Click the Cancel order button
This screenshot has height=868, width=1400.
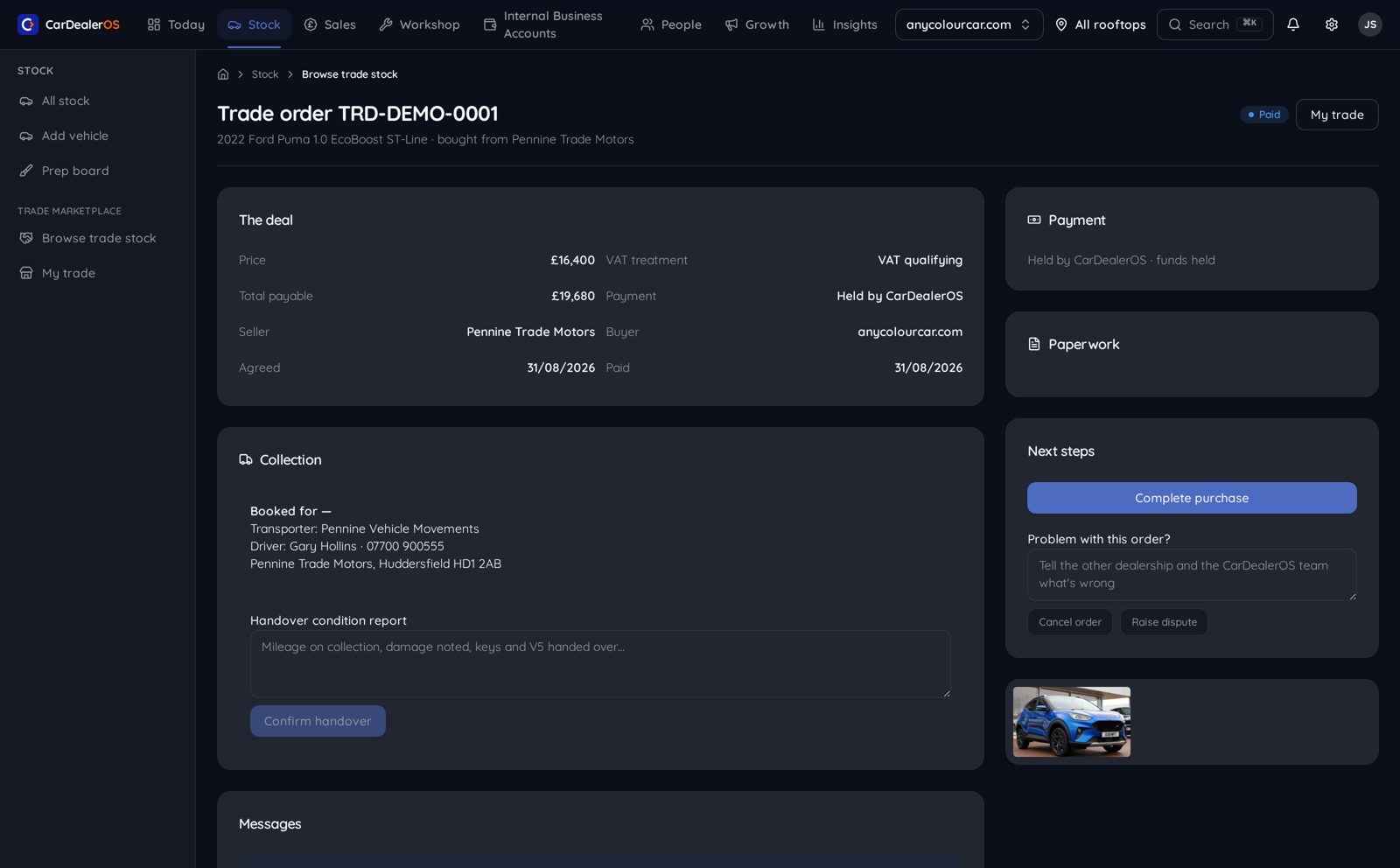(1070, 622)
